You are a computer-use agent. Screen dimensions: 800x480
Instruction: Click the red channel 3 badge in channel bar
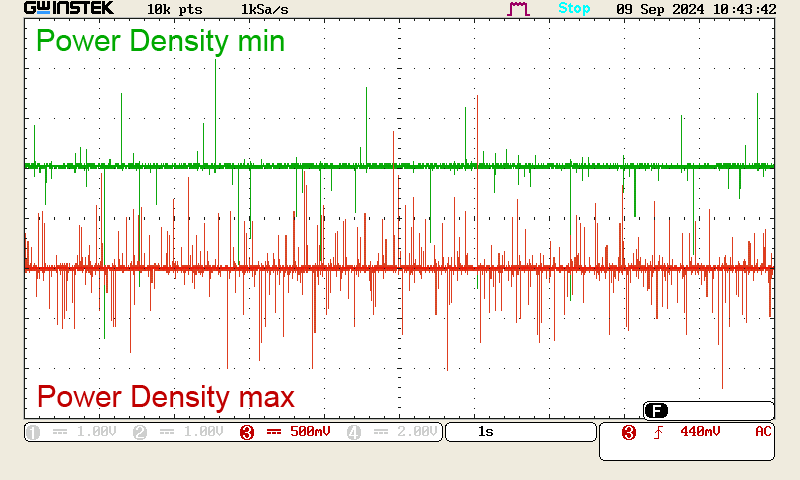click(x=247, y=433)
